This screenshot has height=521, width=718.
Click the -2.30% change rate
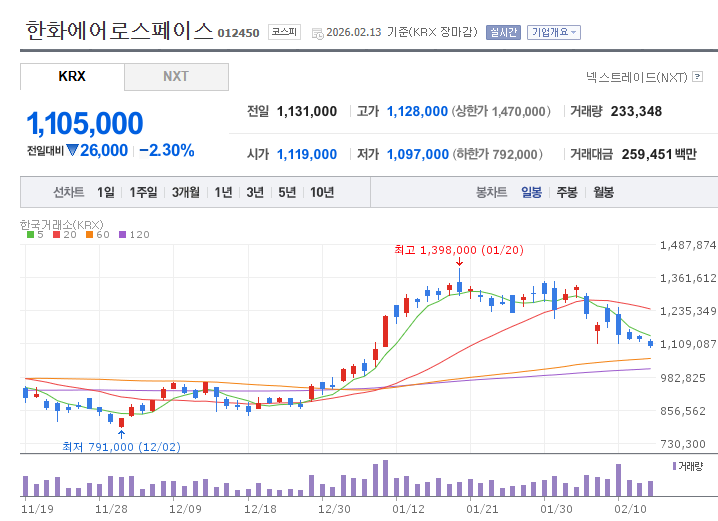tap(167, 150)
